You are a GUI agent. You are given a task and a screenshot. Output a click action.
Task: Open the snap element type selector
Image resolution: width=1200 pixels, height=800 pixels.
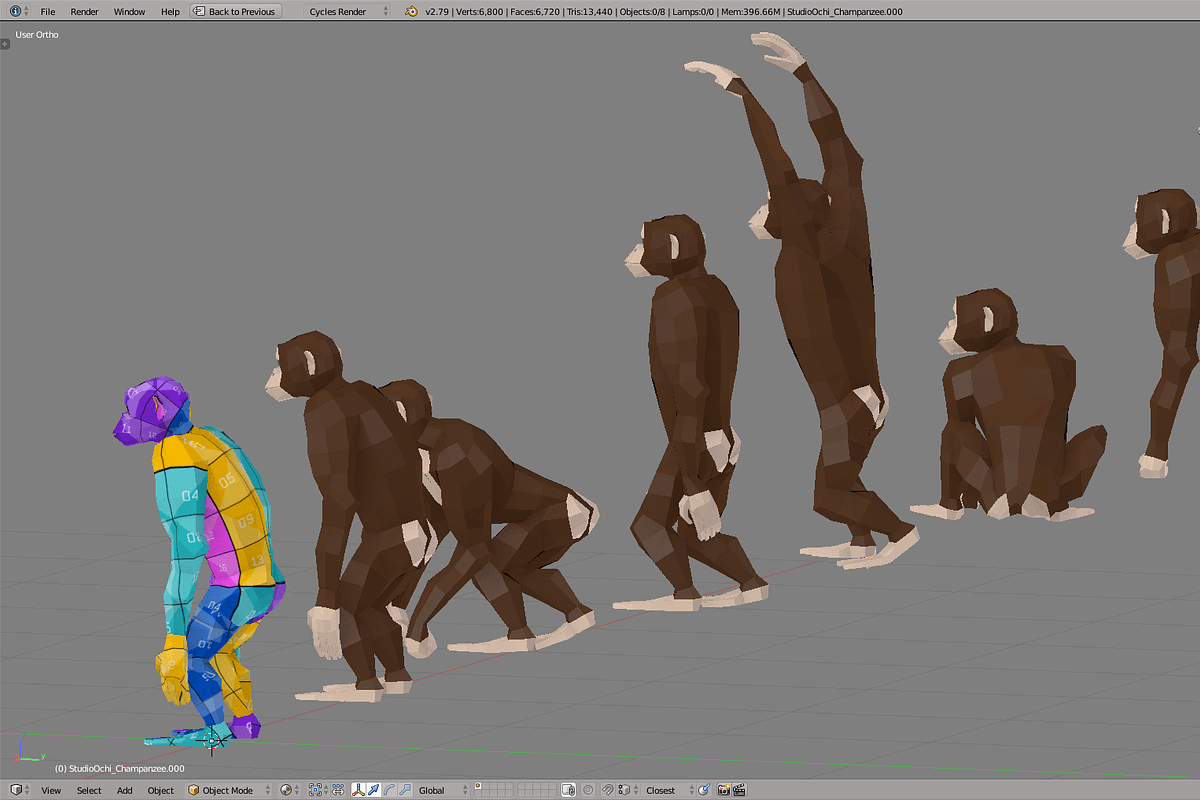coord(627,790)
